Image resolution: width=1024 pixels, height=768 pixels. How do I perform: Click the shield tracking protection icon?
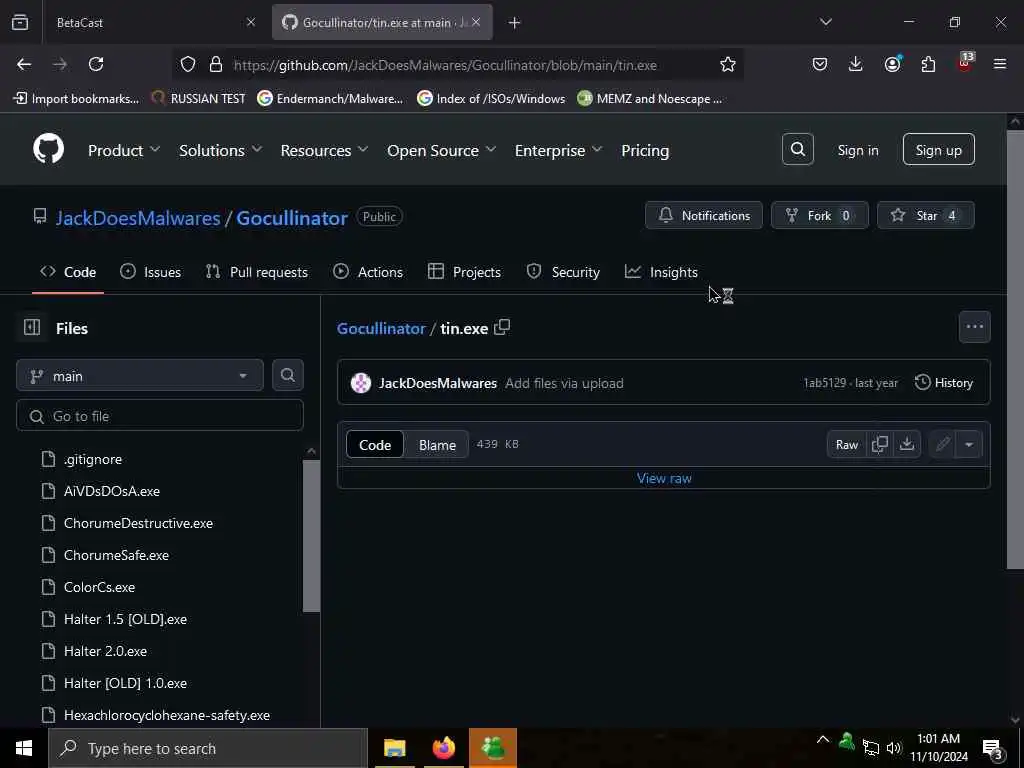[188, 64]
